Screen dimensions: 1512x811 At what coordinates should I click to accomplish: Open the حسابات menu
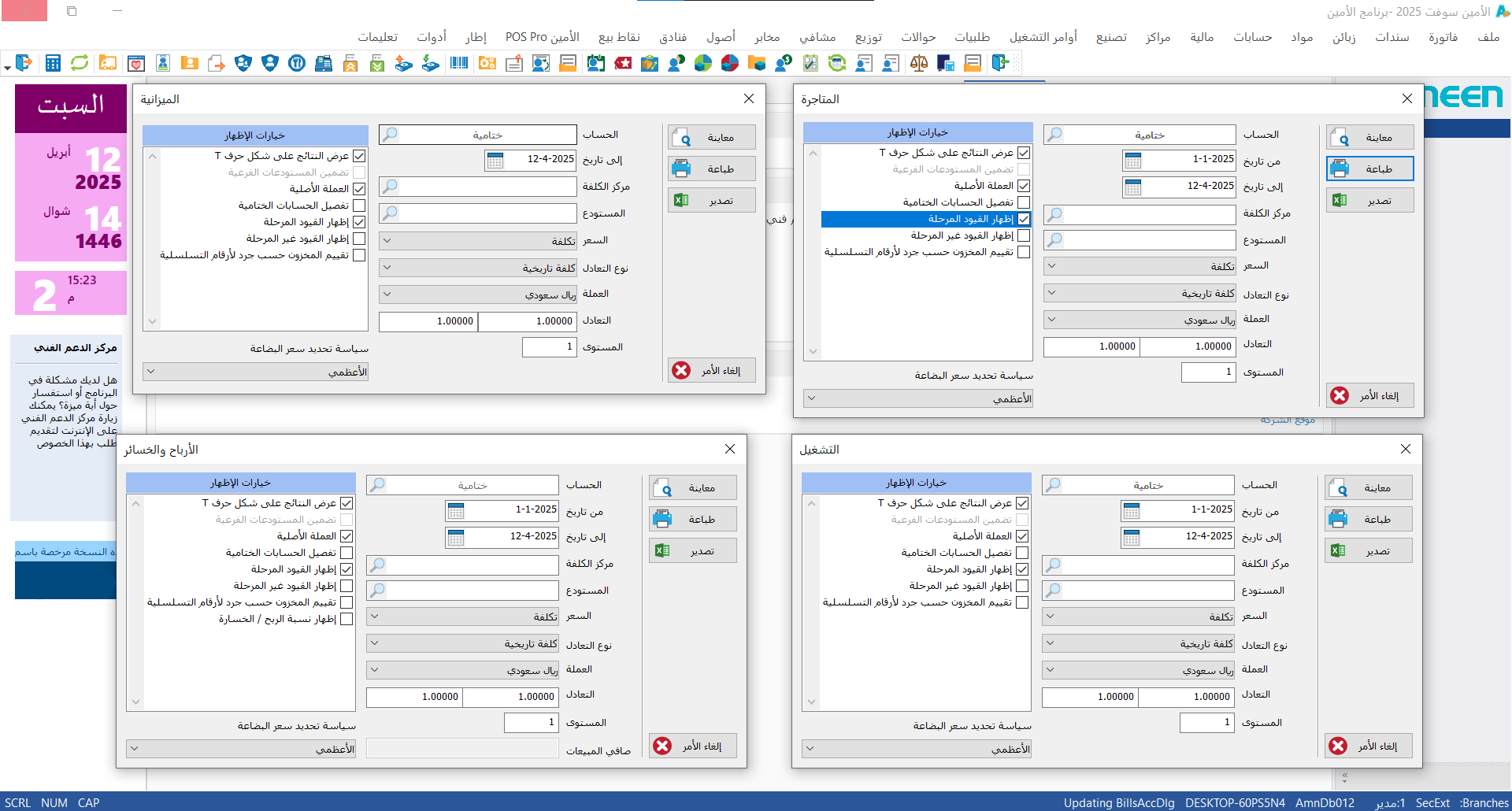(1252, 37)
